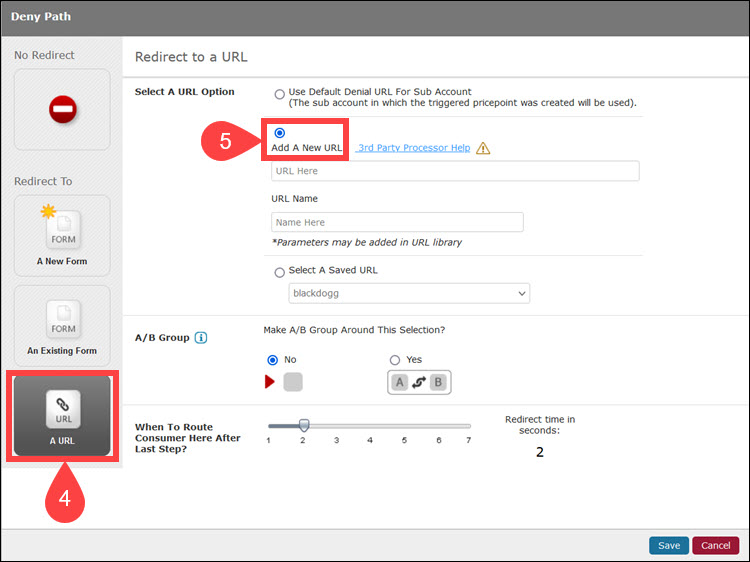Click the redirect time slider handle
The width and height of the screenshot is (750, 562).
tap(304, 425)
